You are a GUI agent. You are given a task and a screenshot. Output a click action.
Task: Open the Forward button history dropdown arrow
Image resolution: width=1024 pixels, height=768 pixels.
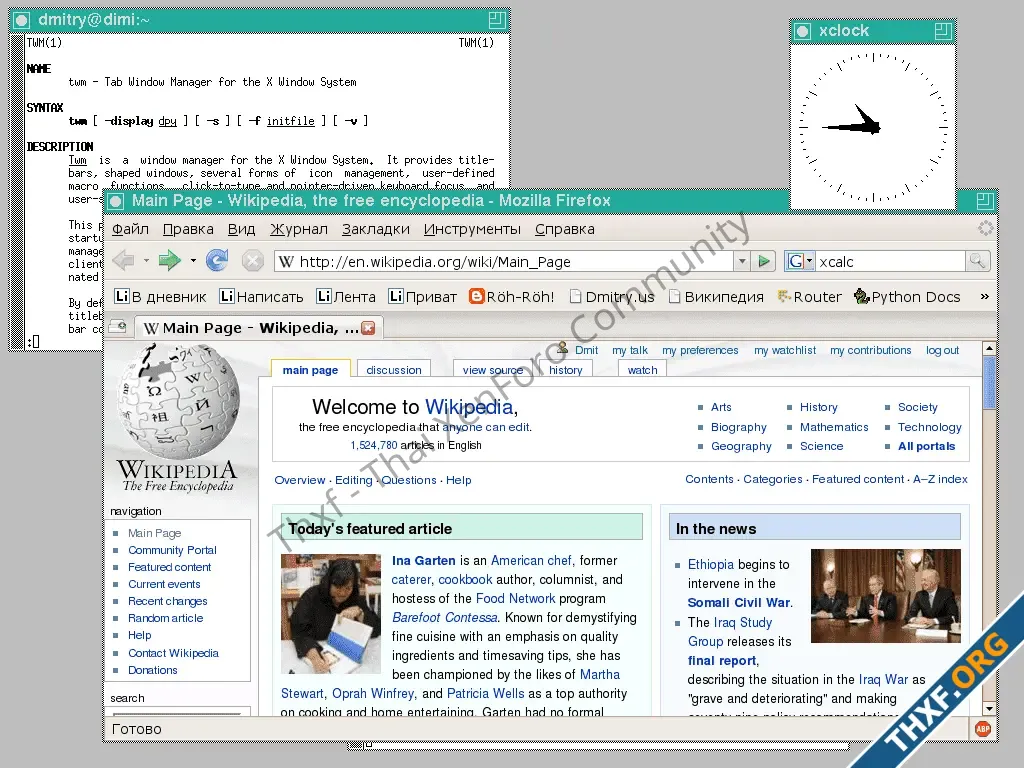[x=193, y=261]
